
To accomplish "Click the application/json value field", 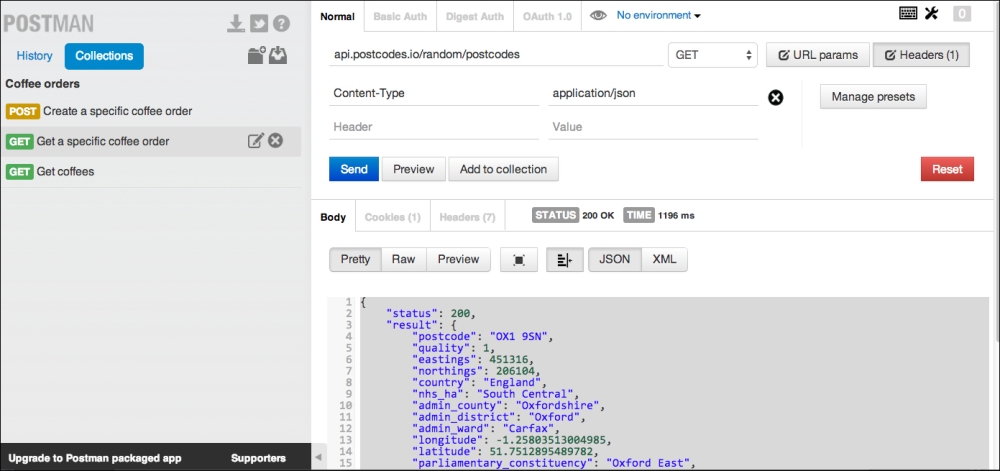I will [653, 94].
